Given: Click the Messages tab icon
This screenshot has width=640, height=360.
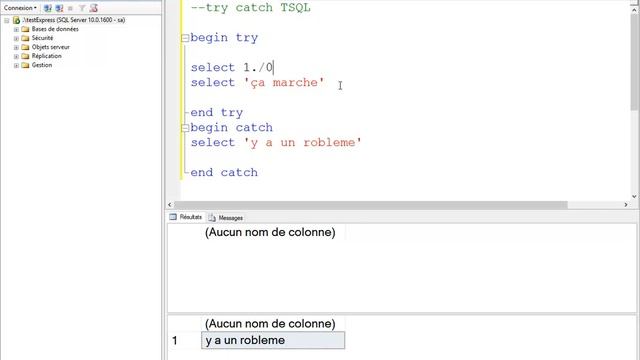Looking at the screenshot, I should 212,218.
